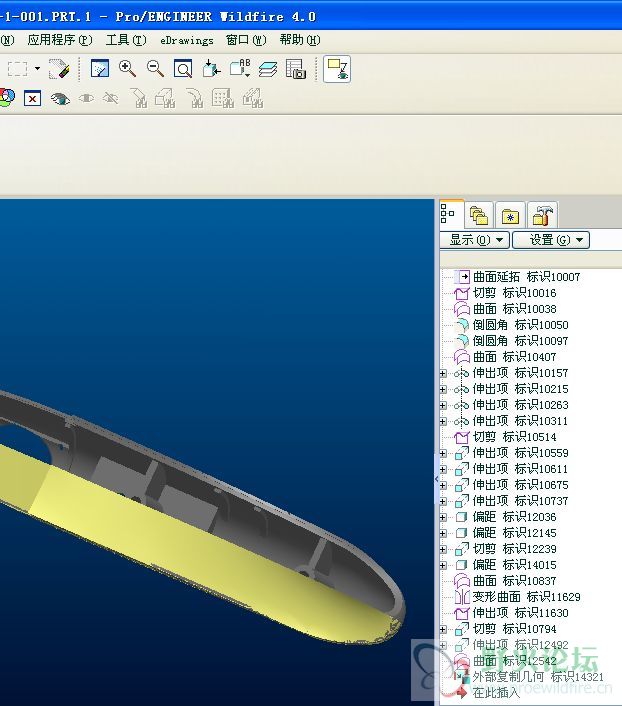Open the 帮助(H) menu
The image size is (622, 706).
pos(300,40)
